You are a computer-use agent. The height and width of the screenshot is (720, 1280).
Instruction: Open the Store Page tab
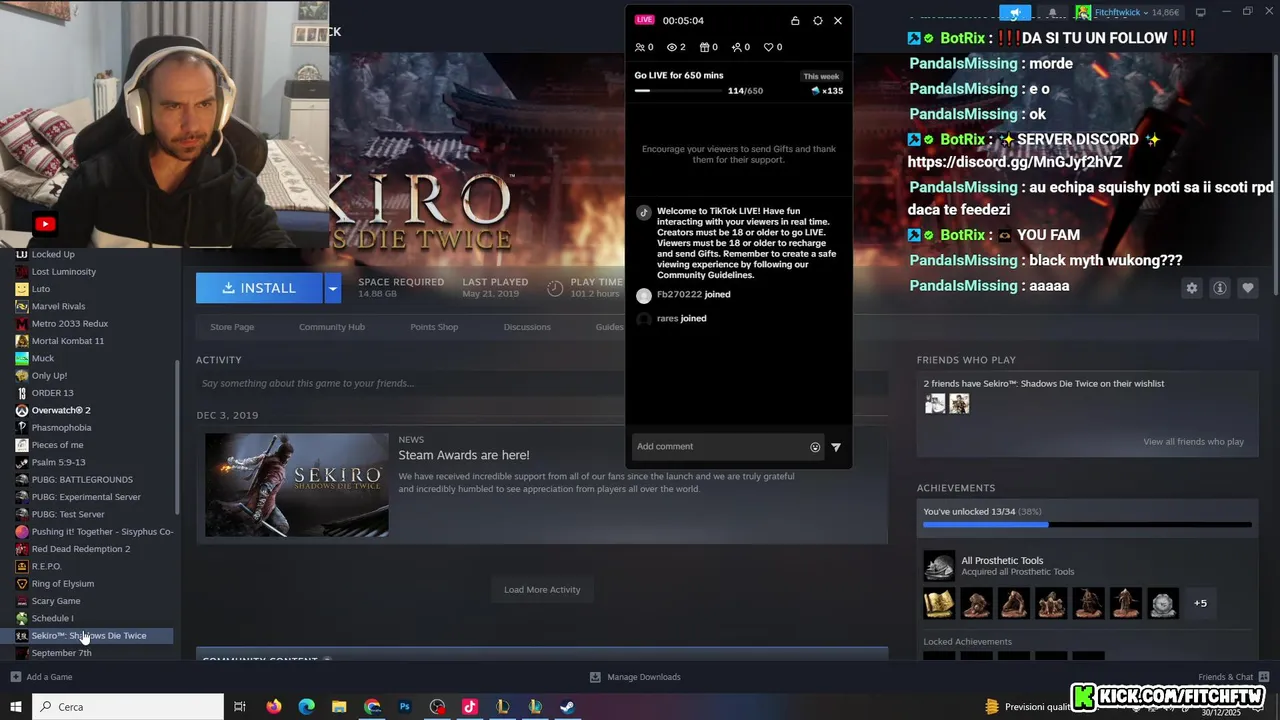(x=232, y=327)
